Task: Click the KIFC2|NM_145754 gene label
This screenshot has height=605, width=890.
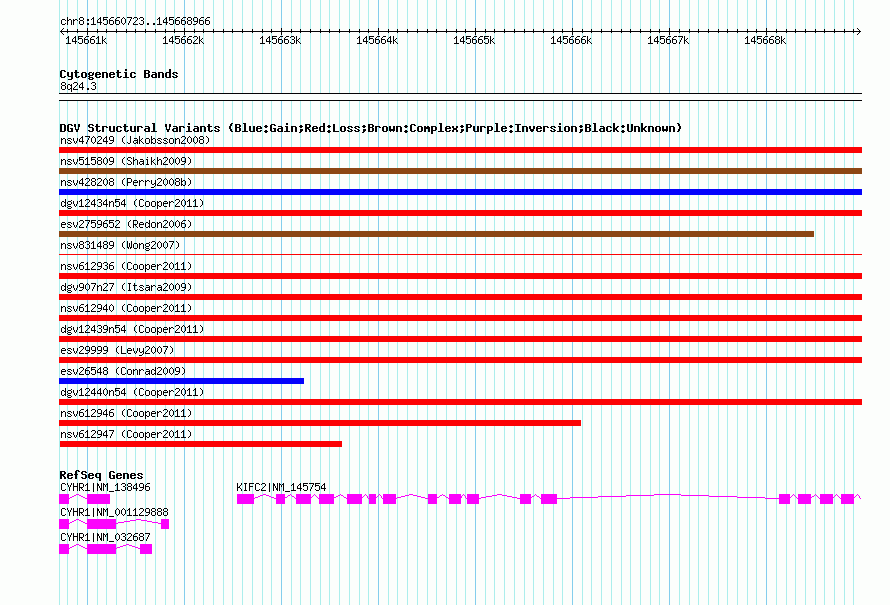Action: (281, 487)
